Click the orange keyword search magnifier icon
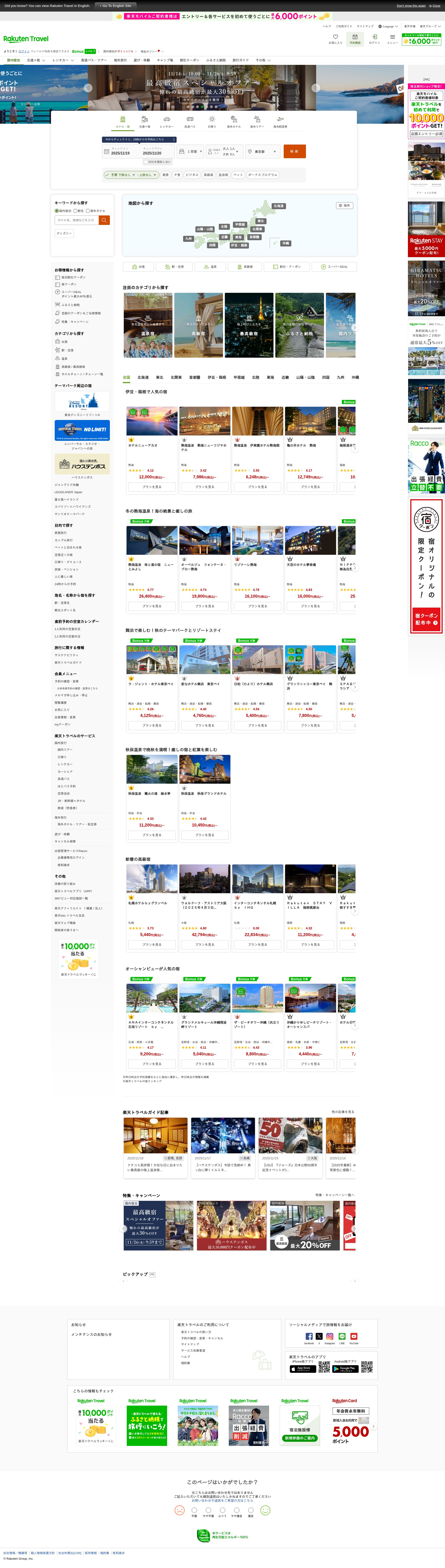 (x=104, y=220)
